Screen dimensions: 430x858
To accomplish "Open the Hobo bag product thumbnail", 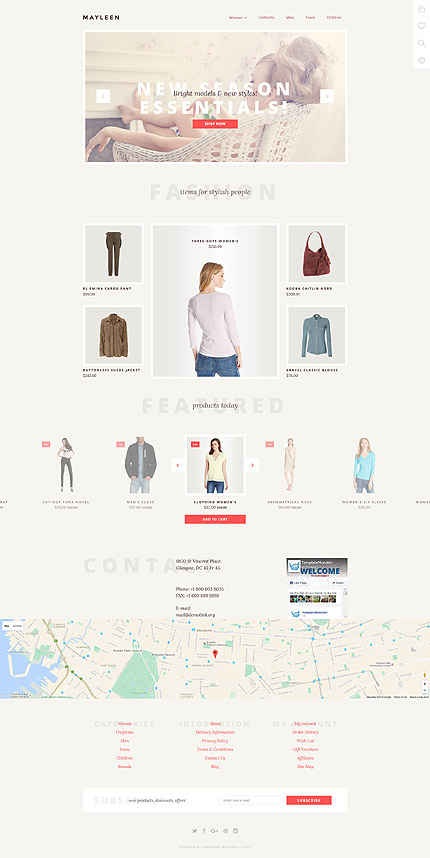I will 316,253.
